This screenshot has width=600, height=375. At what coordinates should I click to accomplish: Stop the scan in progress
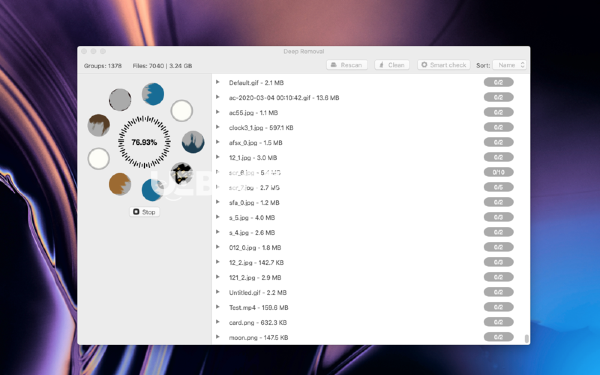point(144,212)
